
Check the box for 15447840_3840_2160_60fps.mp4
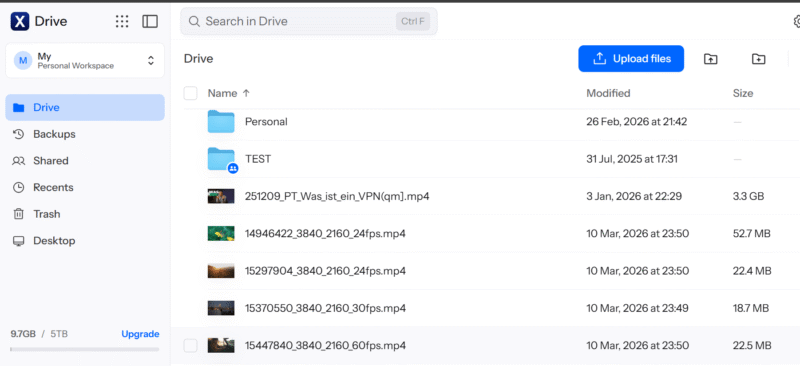(190, 346)
